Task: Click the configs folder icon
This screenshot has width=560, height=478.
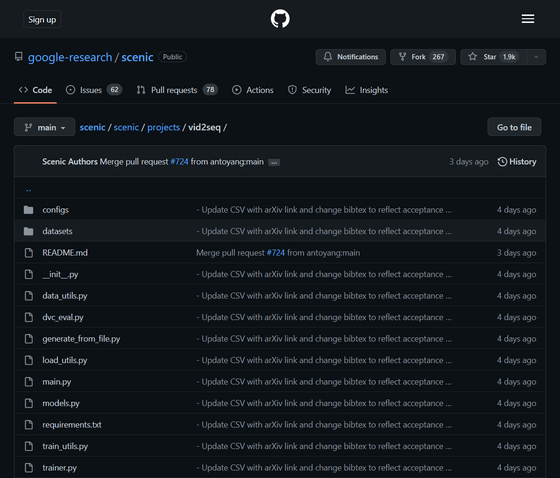Action: tap(29, 210)
